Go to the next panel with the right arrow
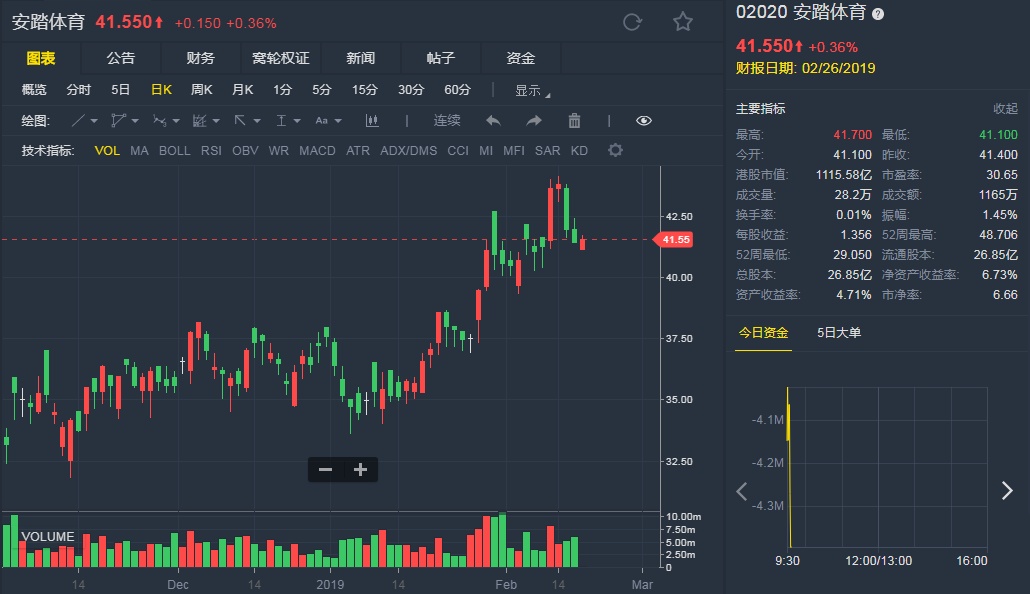Screen dimensions: 1030x594 point(1007,490)
